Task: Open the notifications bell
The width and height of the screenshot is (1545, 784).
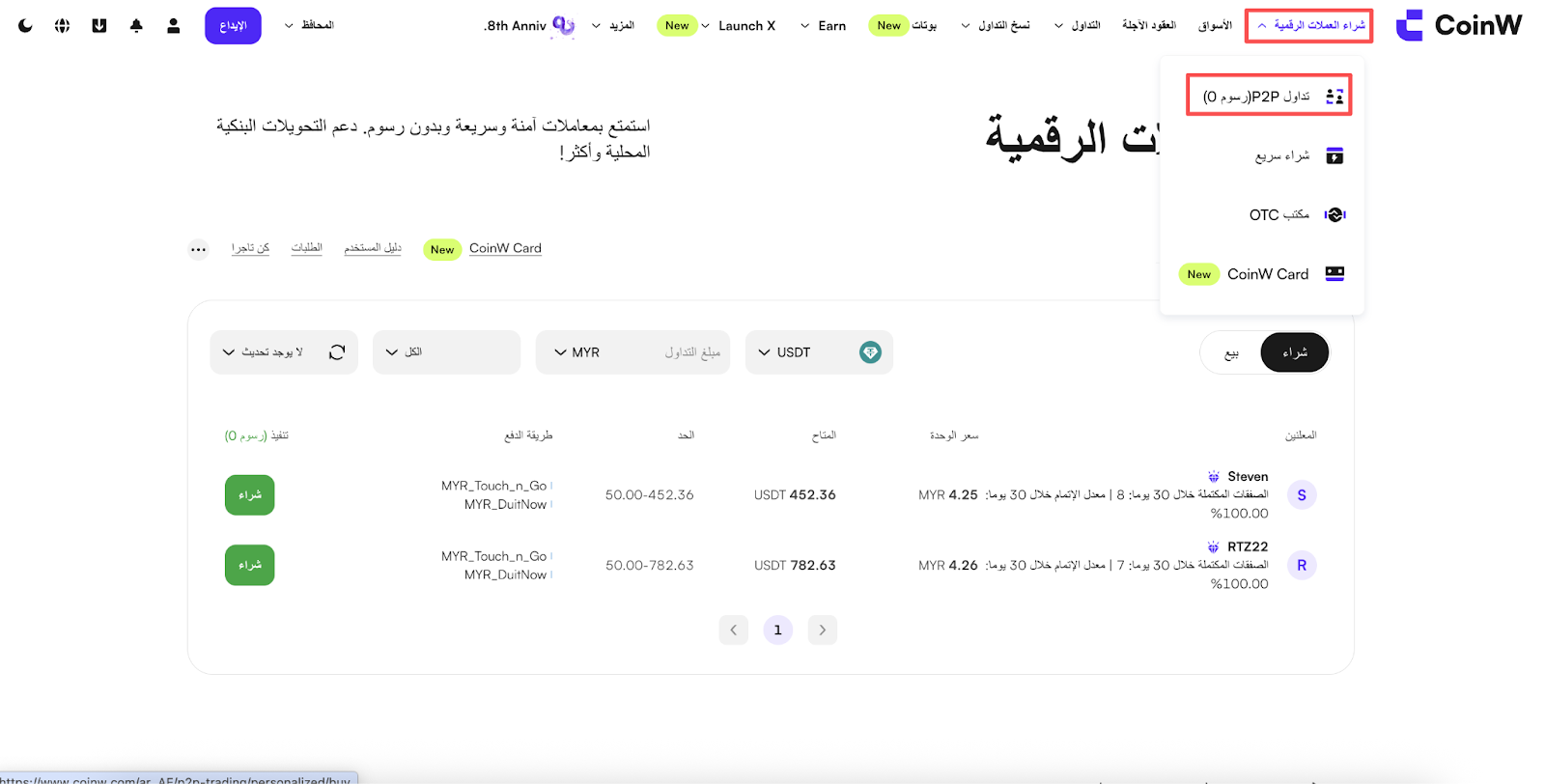Action: coord(136,26)
